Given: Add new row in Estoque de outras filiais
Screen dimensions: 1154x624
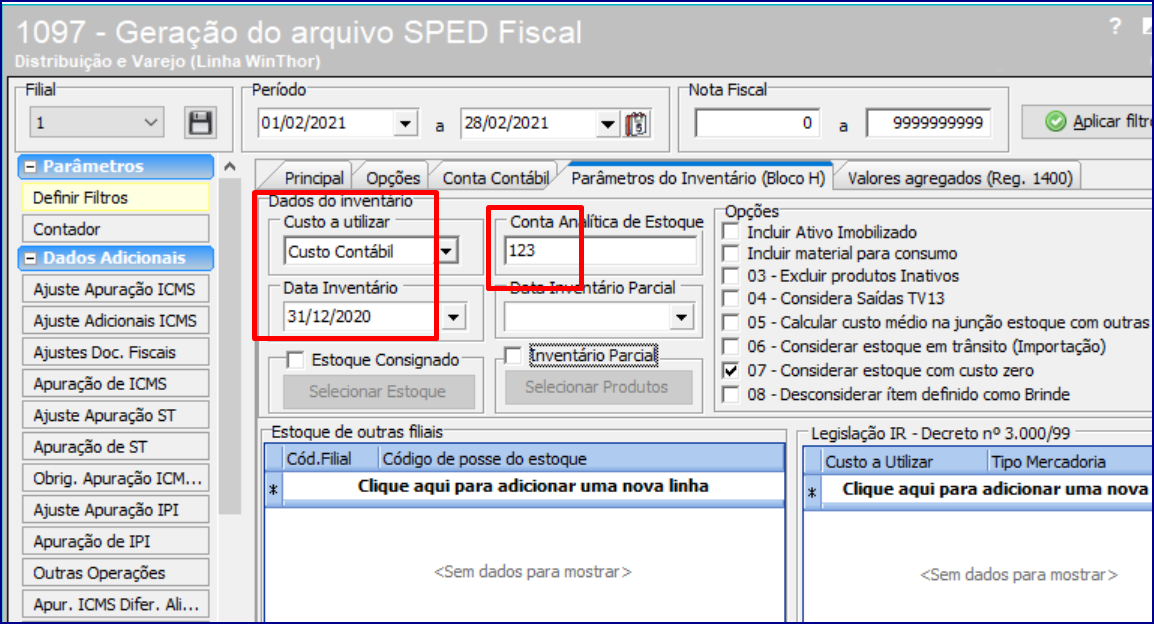Looking at the screenshot, I should click(533, 486).
